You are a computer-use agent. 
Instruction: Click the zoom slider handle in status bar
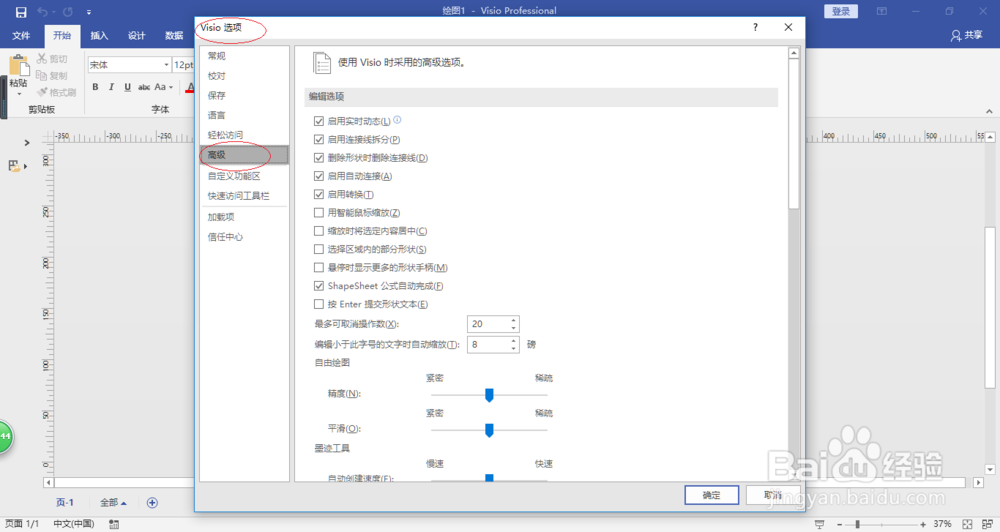click(858, 524)
